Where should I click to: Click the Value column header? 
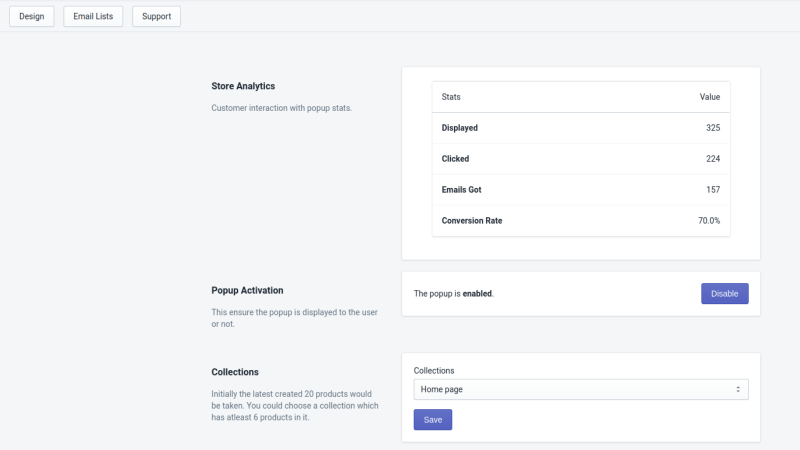pos(710,97)
